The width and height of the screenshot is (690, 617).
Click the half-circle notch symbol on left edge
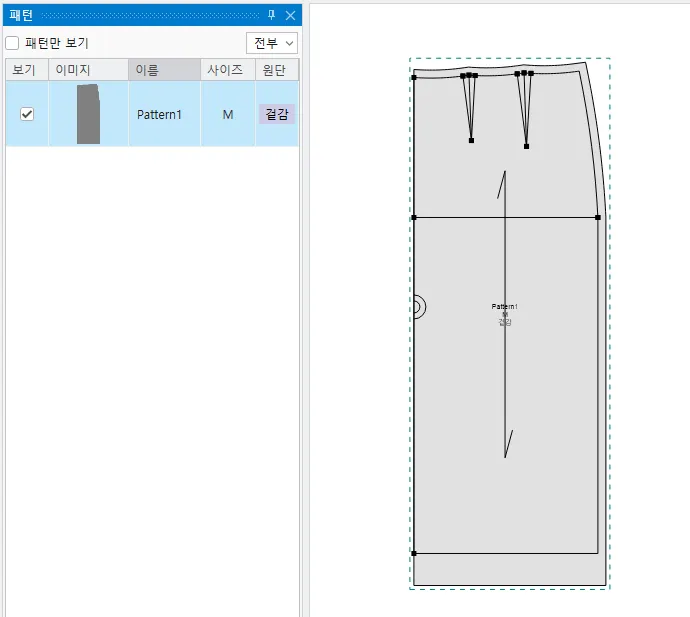tap(420, 307)
